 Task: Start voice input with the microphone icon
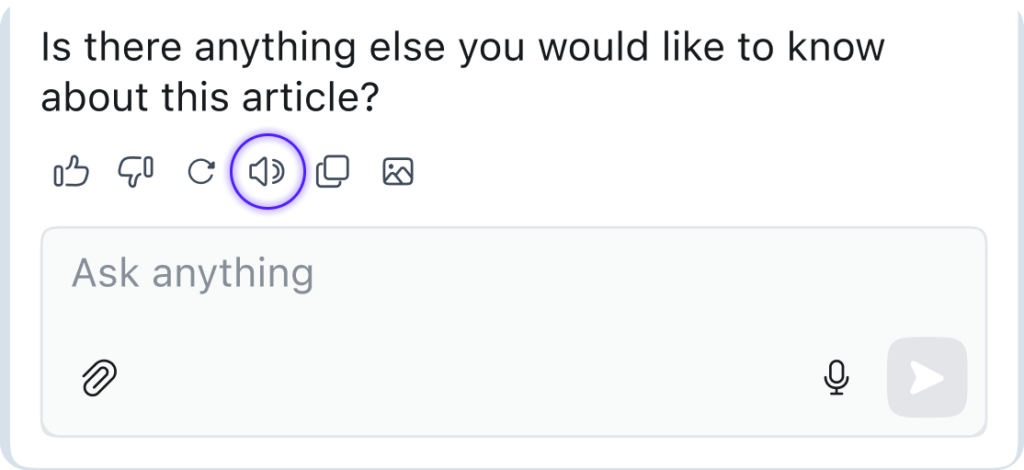click(x=837, y=377)
